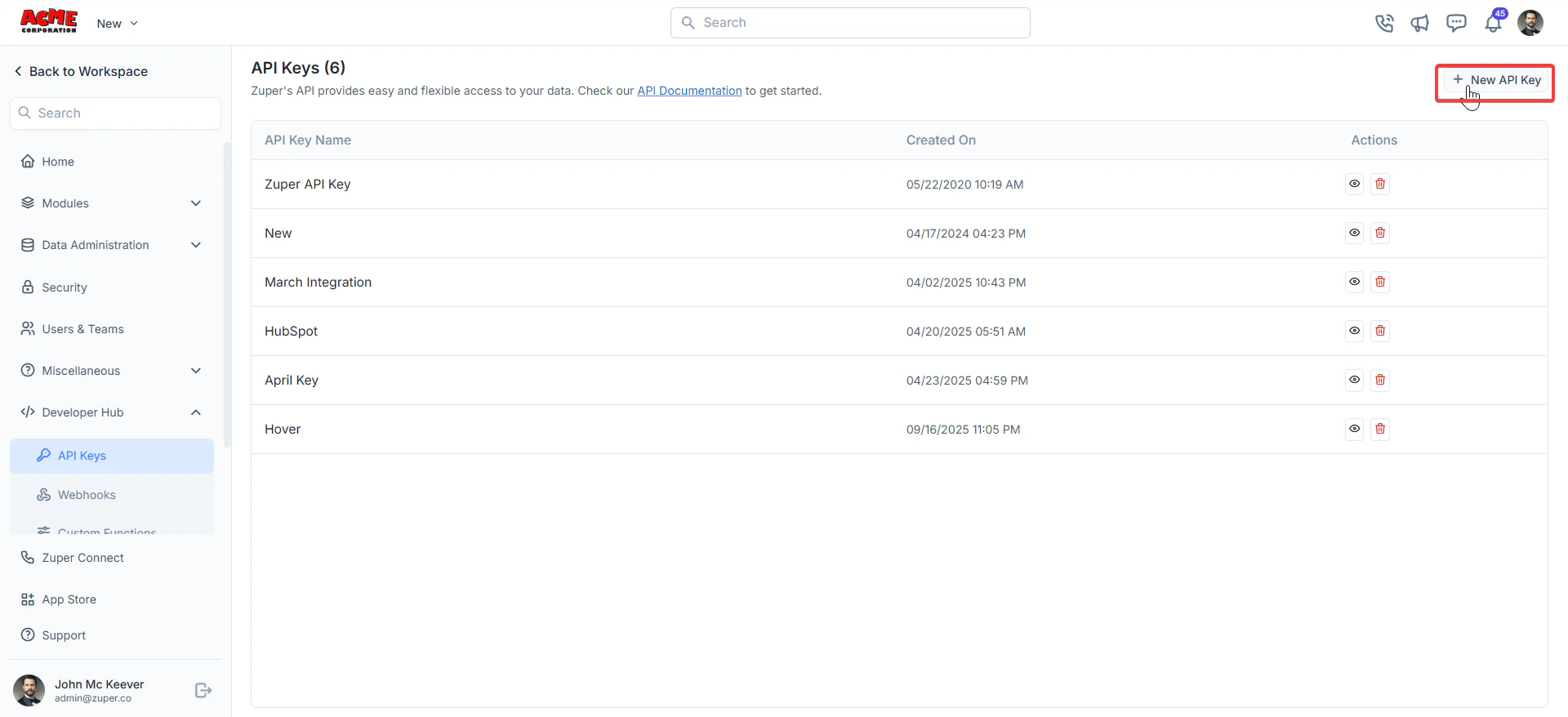Click the sidebar Search field
This screenshot has height=717, width=1568.
115,114
